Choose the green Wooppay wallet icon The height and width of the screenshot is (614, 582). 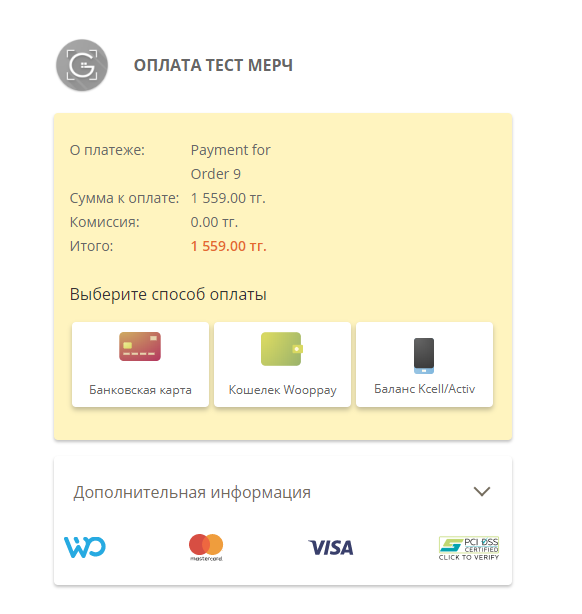(282, 349)
